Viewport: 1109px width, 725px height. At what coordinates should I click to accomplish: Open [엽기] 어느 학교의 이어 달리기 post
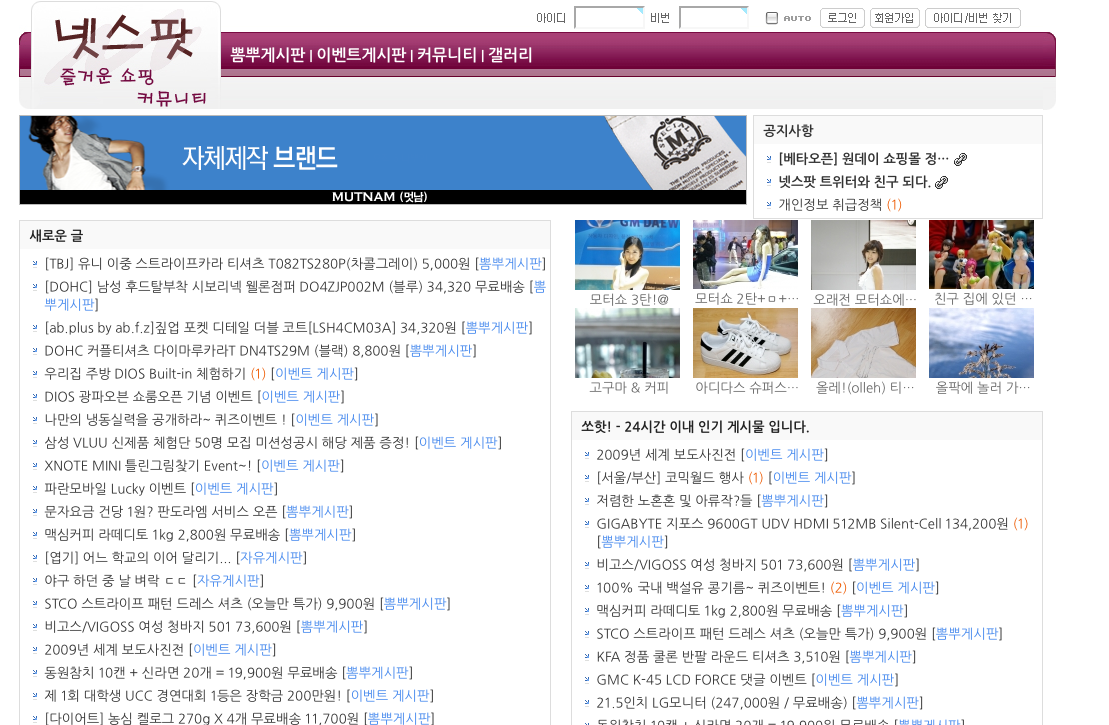click(x=137, y=557)
